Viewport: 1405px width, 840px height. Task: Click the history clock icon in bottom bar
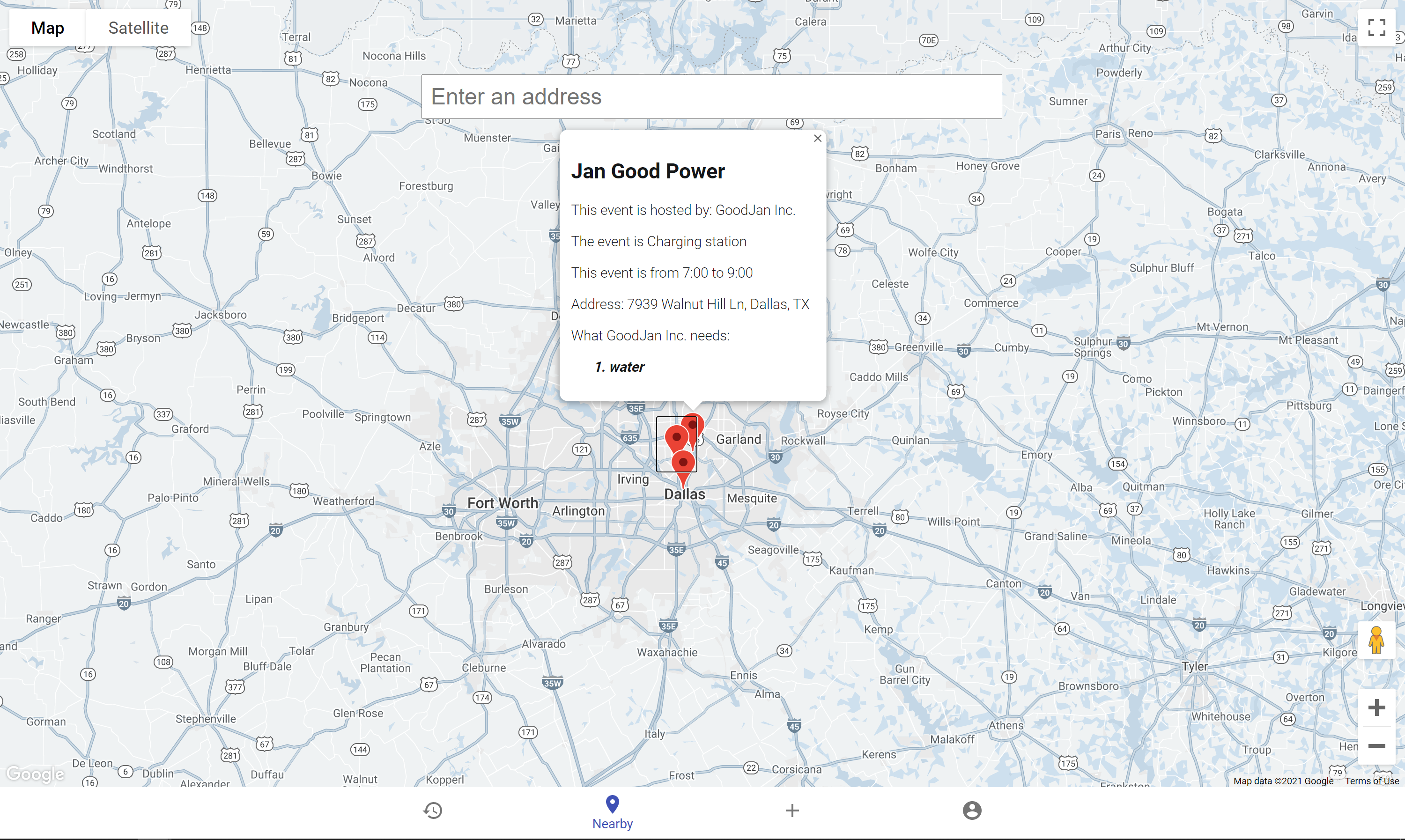pos(432,810)
